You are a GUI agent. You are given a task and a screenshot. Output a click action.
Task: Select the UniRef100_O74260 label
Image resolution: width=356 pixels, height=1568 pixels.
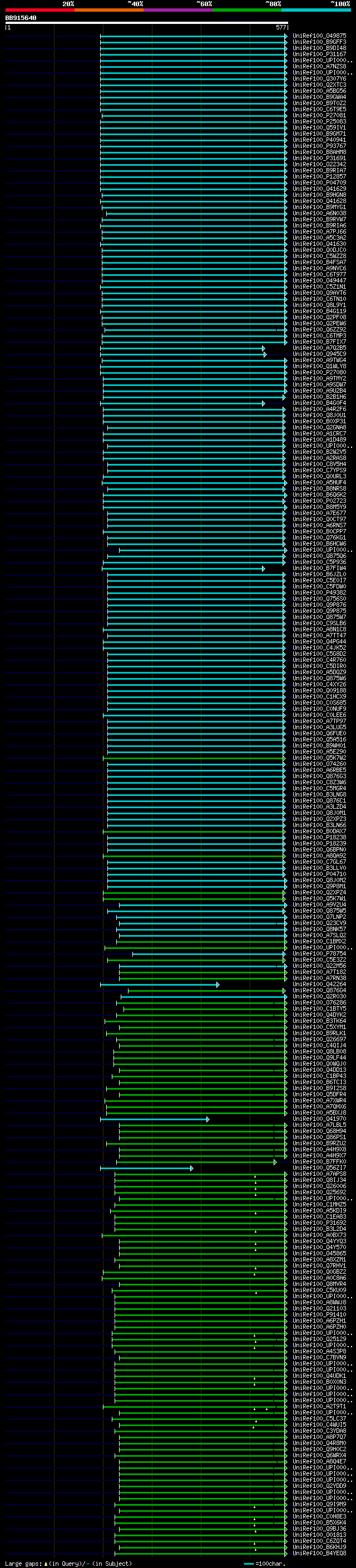click(x=319, y=764)
